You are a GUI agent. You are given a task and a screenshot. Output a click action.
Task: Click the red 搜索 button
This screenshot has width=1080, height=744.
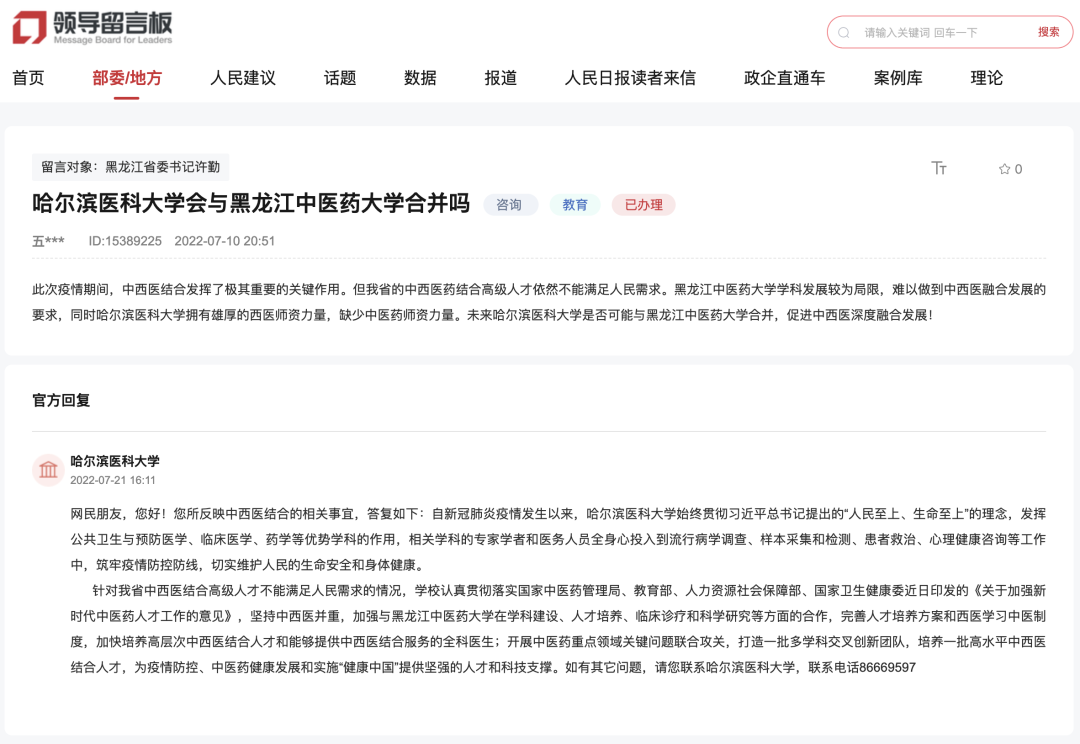pyautogui.click(x=1048, y=32)
